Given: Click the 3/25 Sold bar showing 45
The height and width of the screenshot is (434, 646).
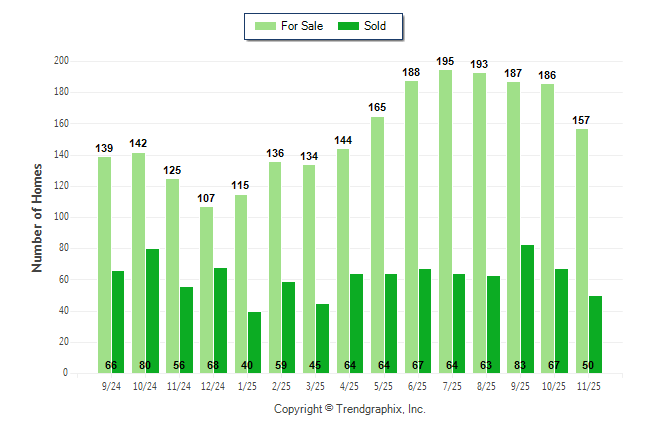Looking at the screenshot, I should point(322,338).
